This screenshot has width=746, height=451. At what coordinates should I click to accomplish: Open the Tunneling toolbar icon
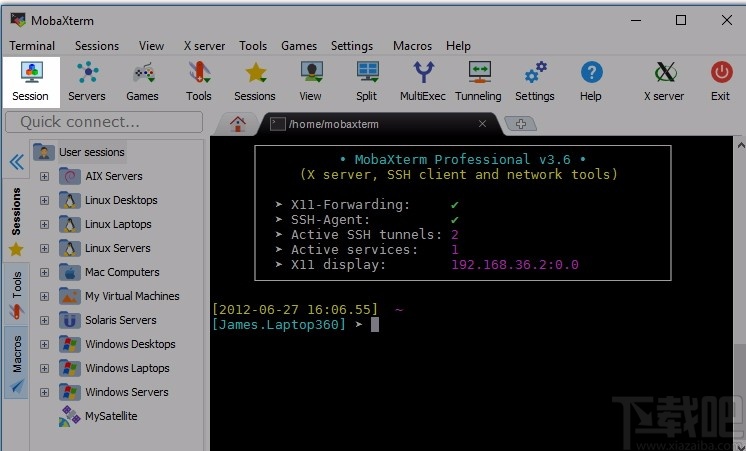479,82
